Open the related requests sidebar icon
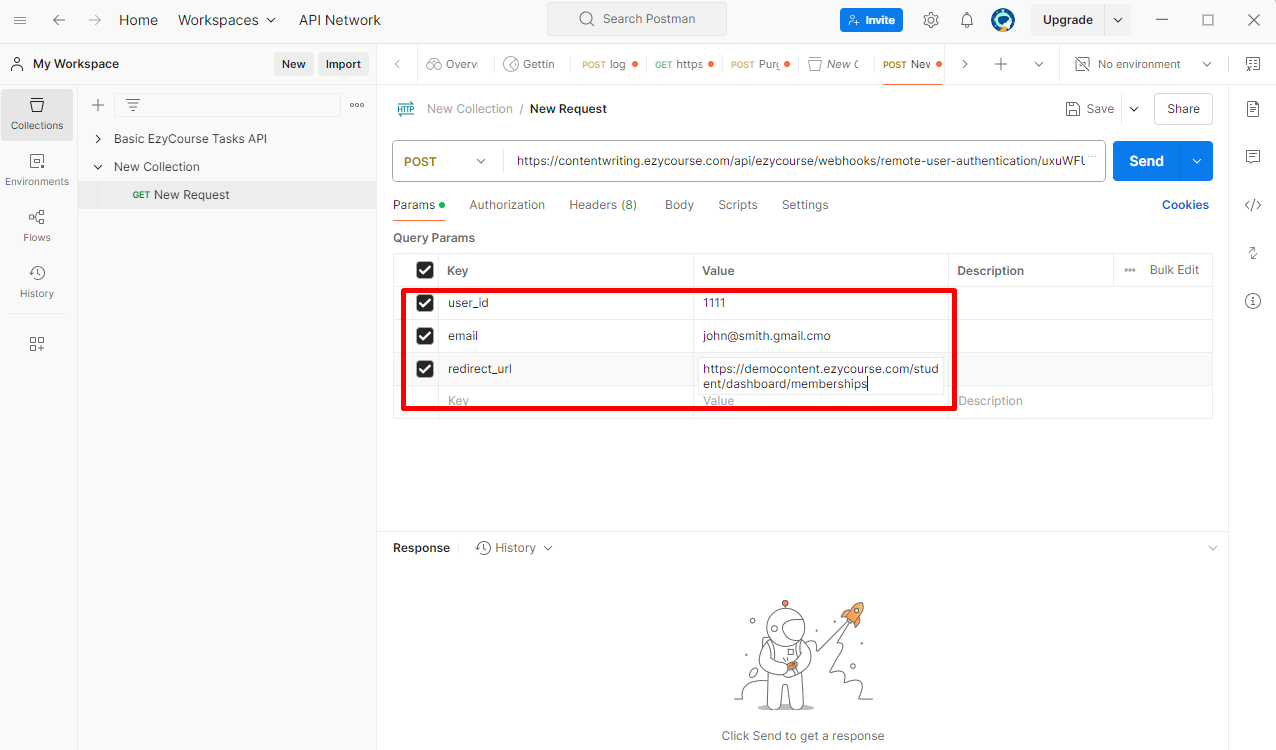The width and height of the screenshot is (1276, 750). click(x=1253, y=253)
